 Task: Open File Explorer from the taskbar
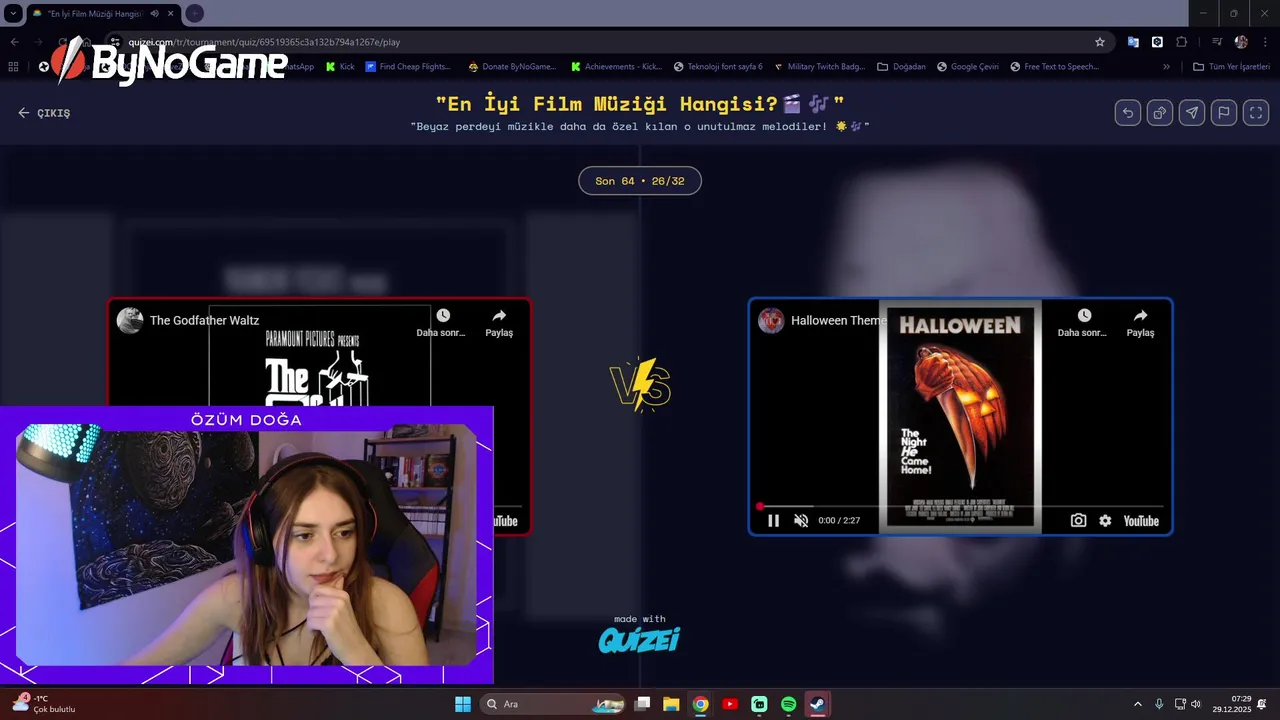pos(671,704)
